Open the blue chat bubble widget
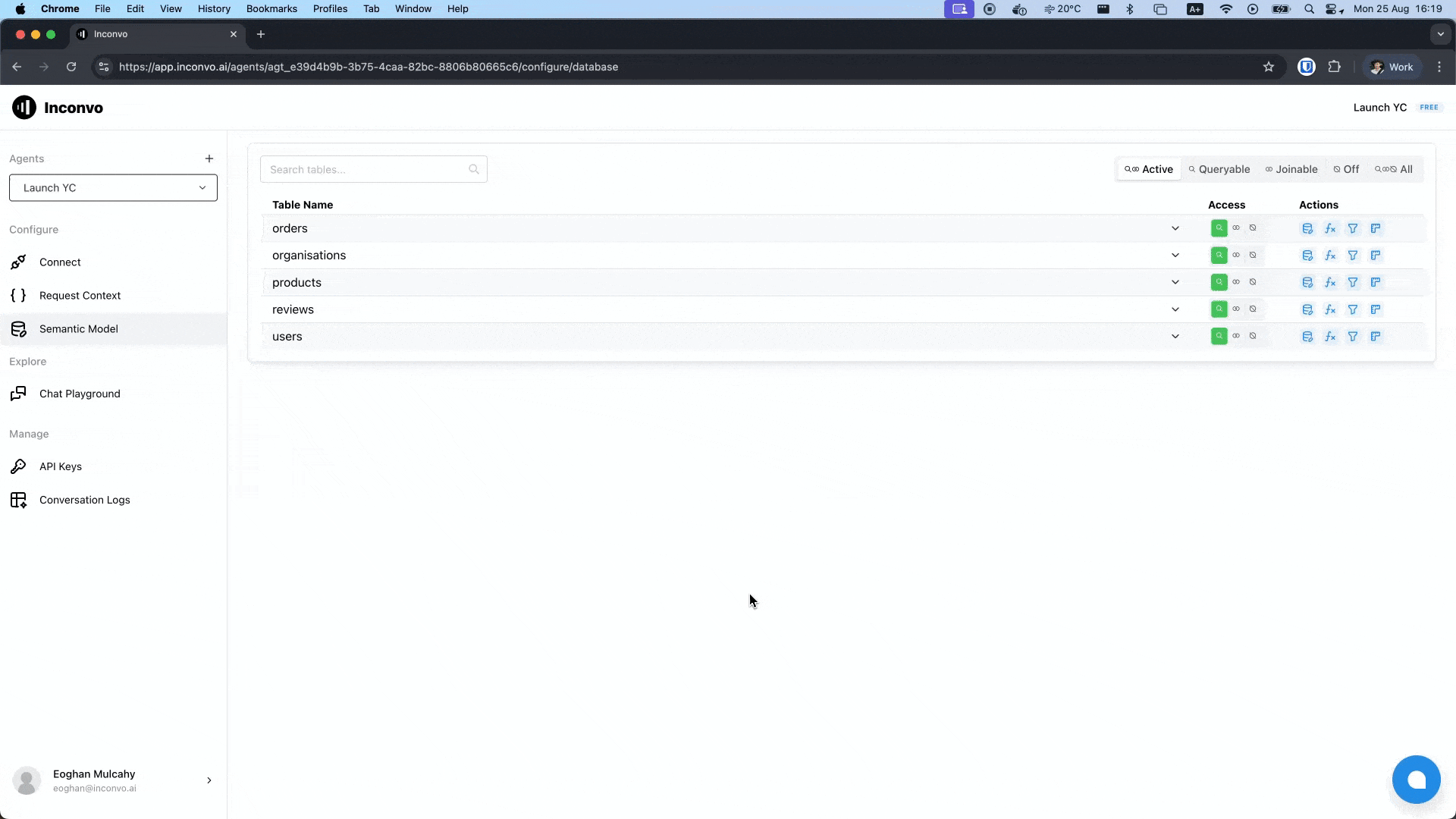Screen dimensions: 1456x819 coord(1416,780)
